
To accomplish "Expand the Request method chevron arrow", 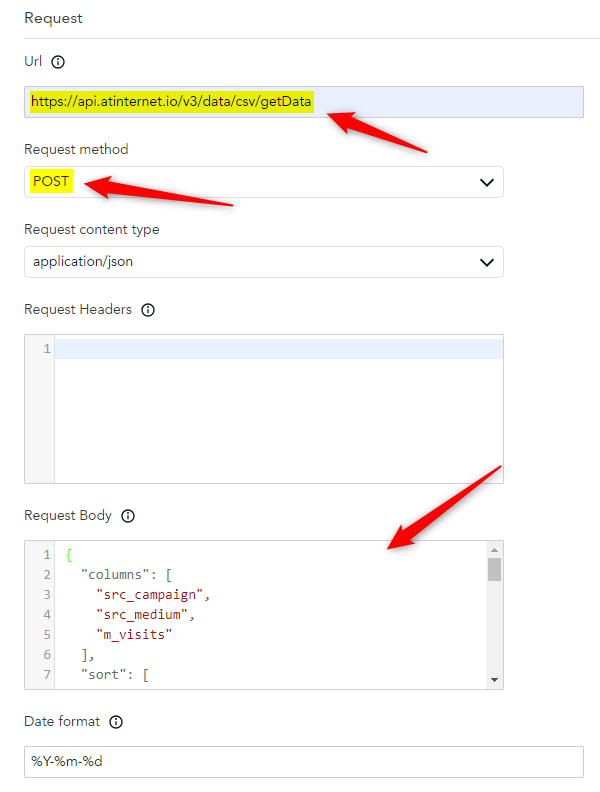I will [x=487, y=182].
